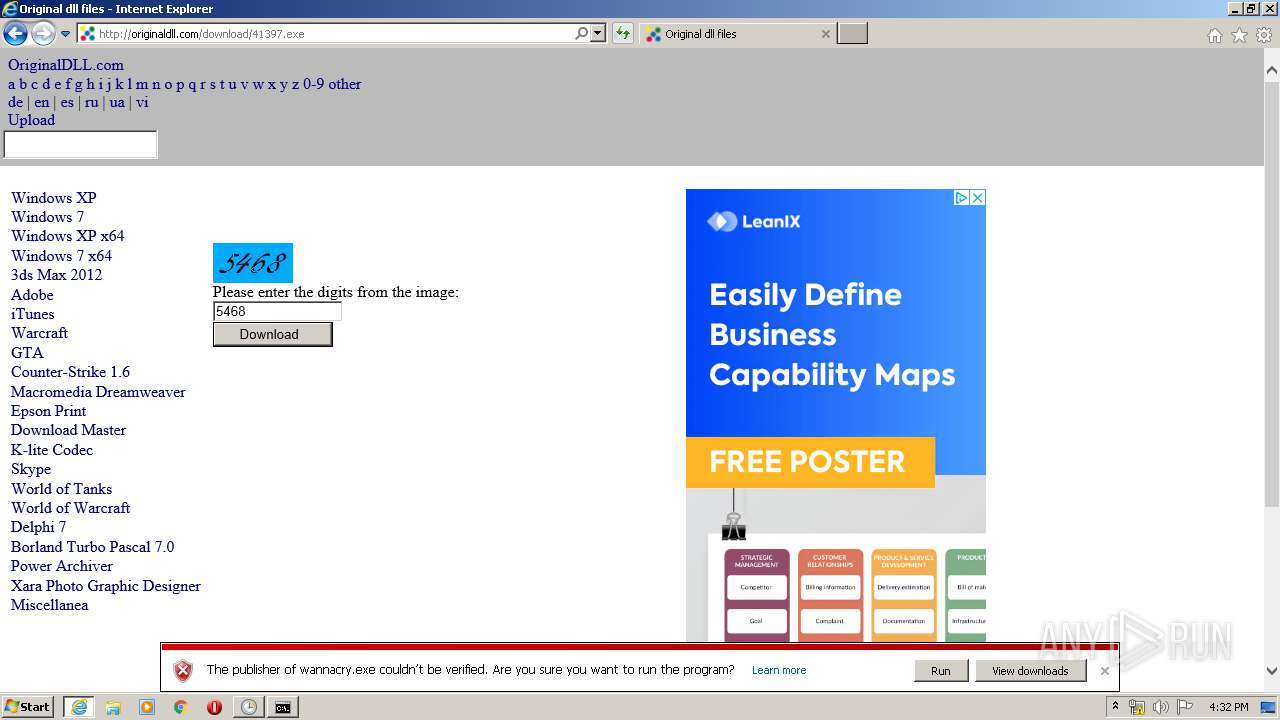Open the World of Tanks category
Screen dimensions: 1280x720
[61, 489]
